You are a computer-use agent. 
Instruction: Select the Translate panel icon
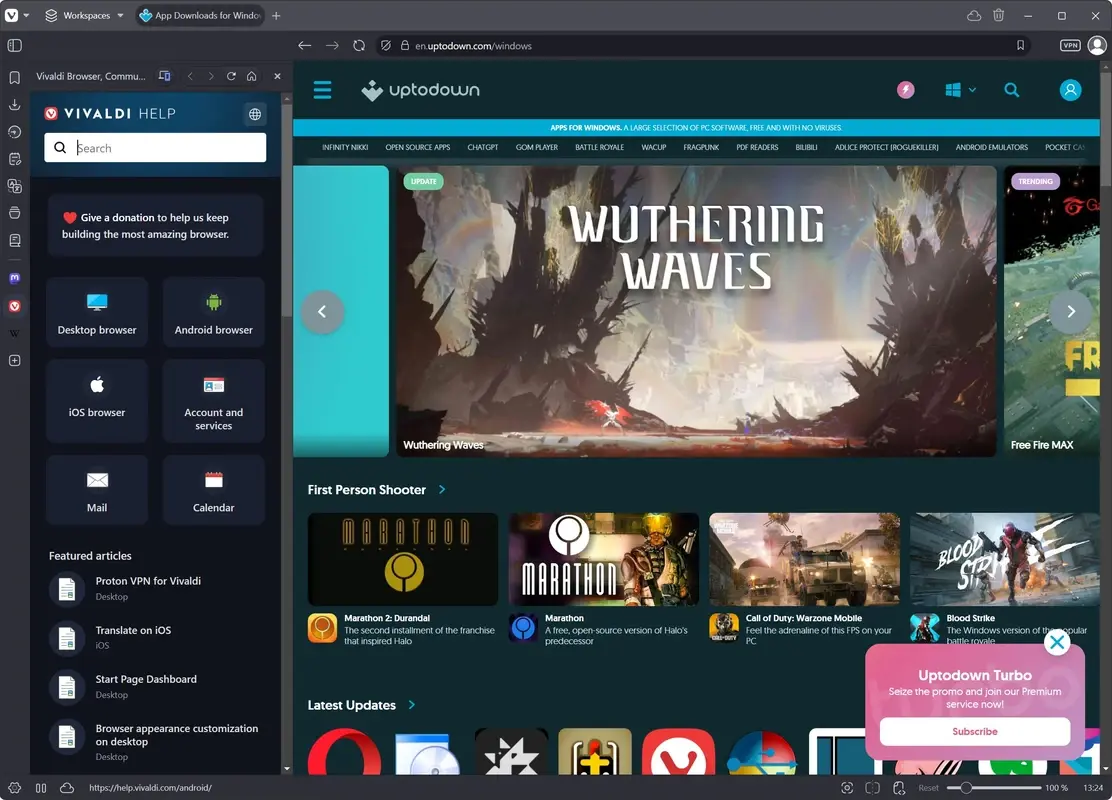14,185
